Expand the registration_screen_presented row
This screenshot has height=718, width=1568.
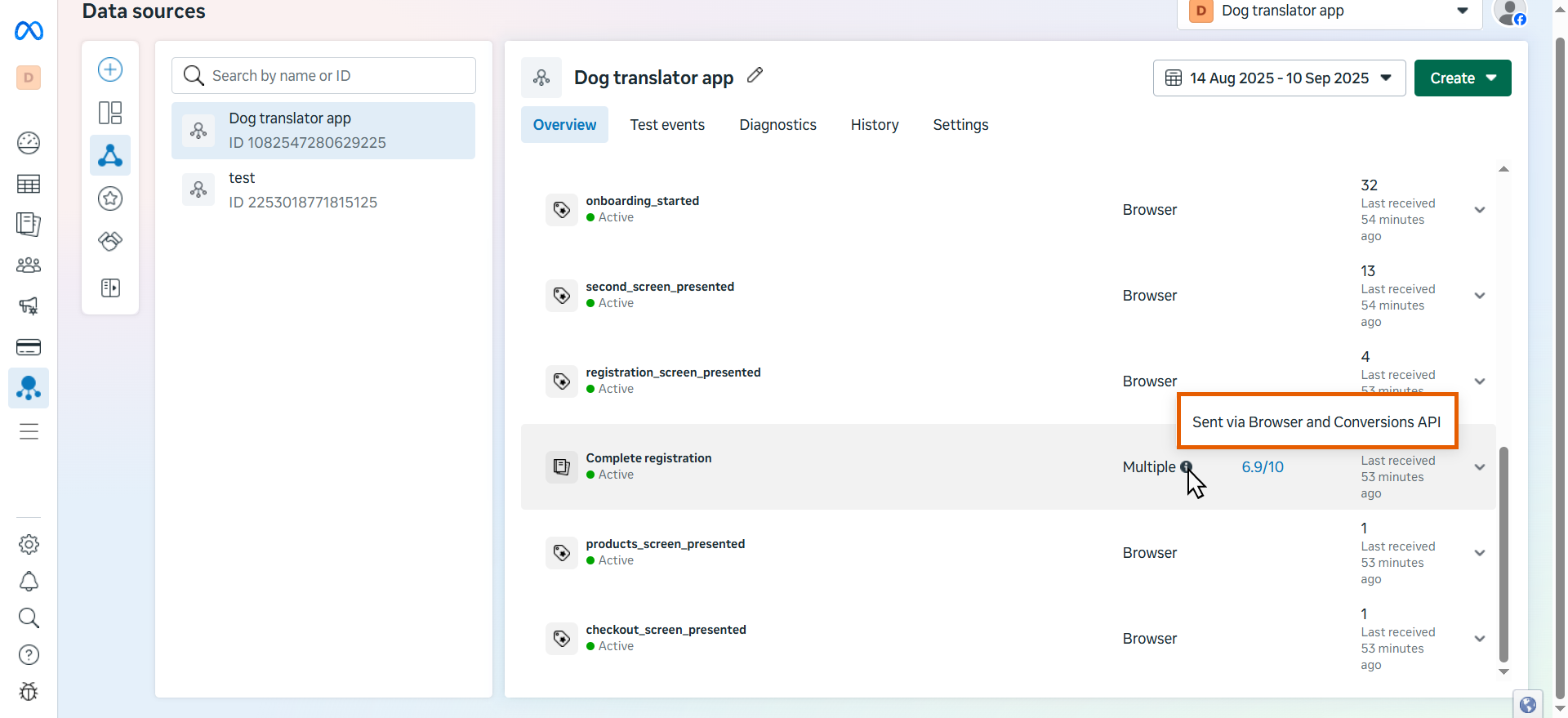coord(1480,381)
